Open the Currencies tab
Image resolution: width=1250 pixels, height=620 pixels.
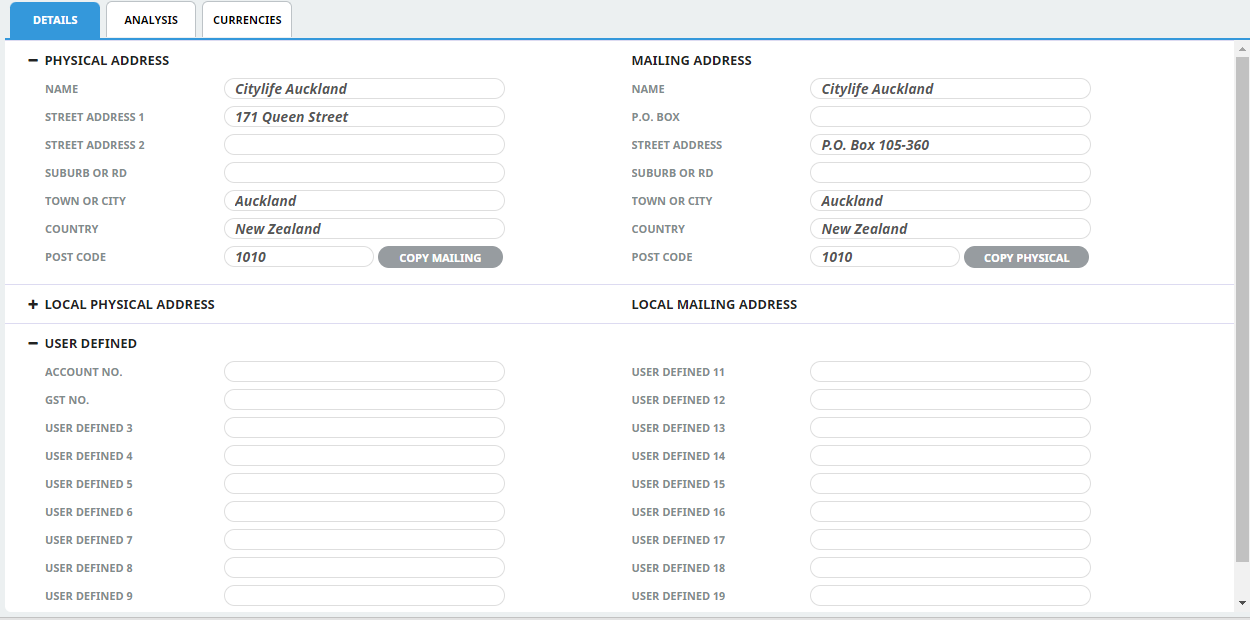(x=247, y=20)
